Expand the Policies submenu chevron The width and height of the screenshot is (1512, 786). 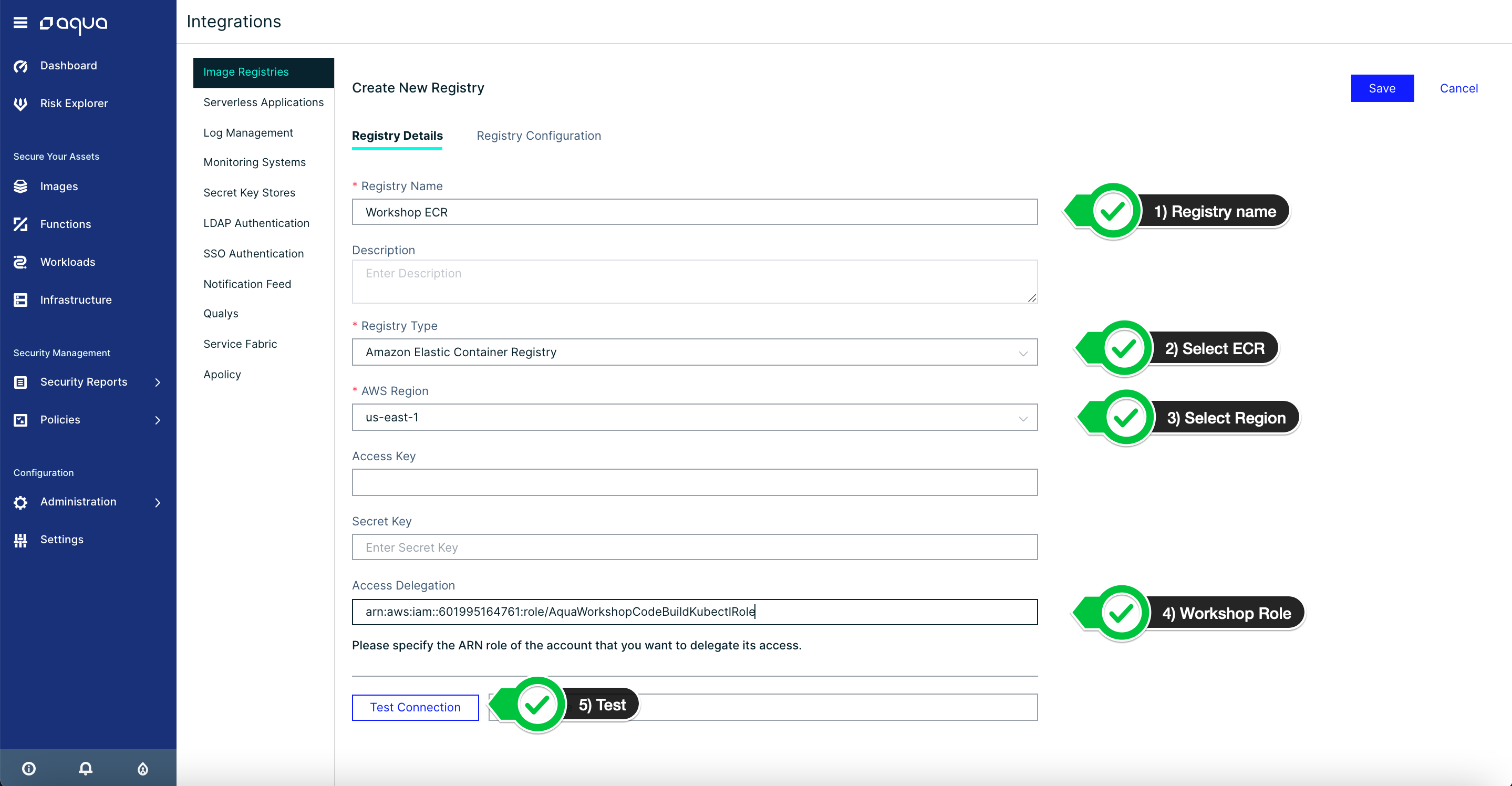[x=157, y=420]
